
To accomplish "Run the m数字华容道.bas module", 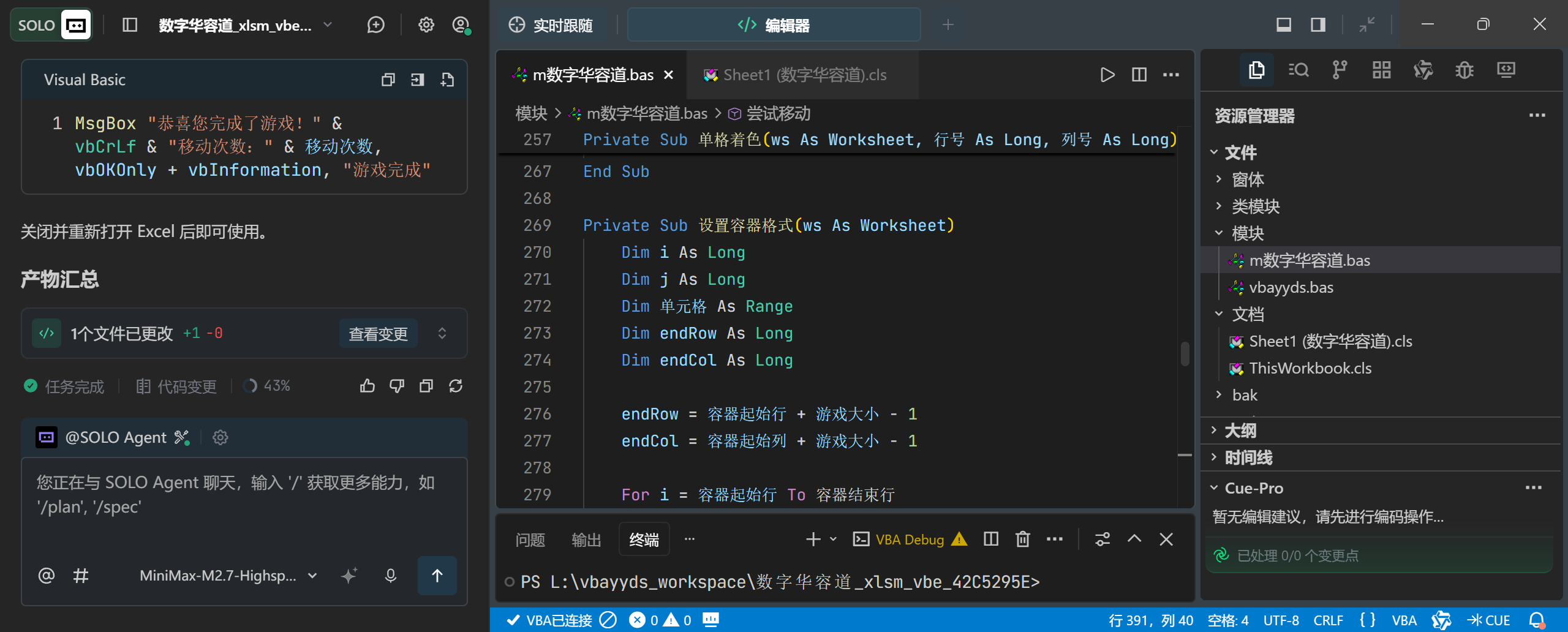I will pos(1107,75).
